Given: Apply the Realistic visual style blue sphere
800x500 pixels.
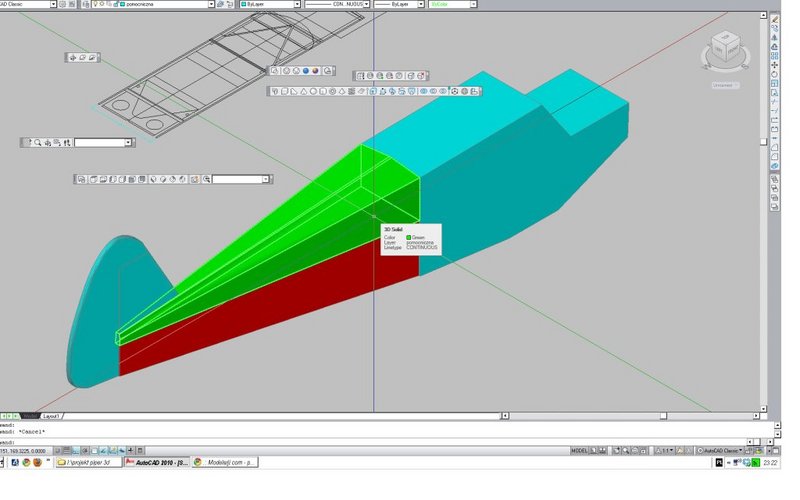Looking at the screenshot, I should pyautogui.click(x=306, y=71).
